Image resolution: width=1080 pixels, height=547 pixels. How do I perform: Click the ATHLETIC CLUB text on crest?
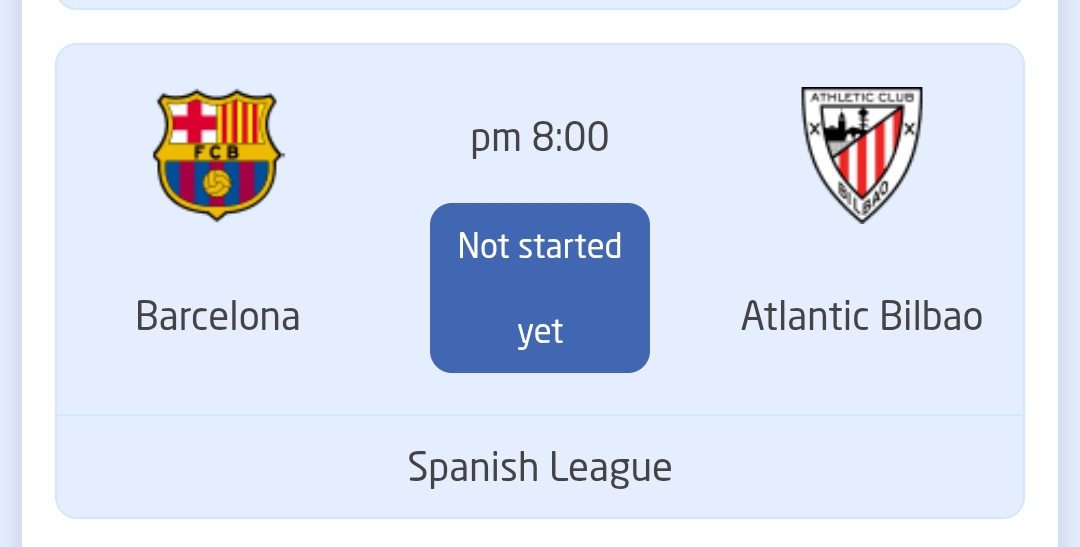862,98
